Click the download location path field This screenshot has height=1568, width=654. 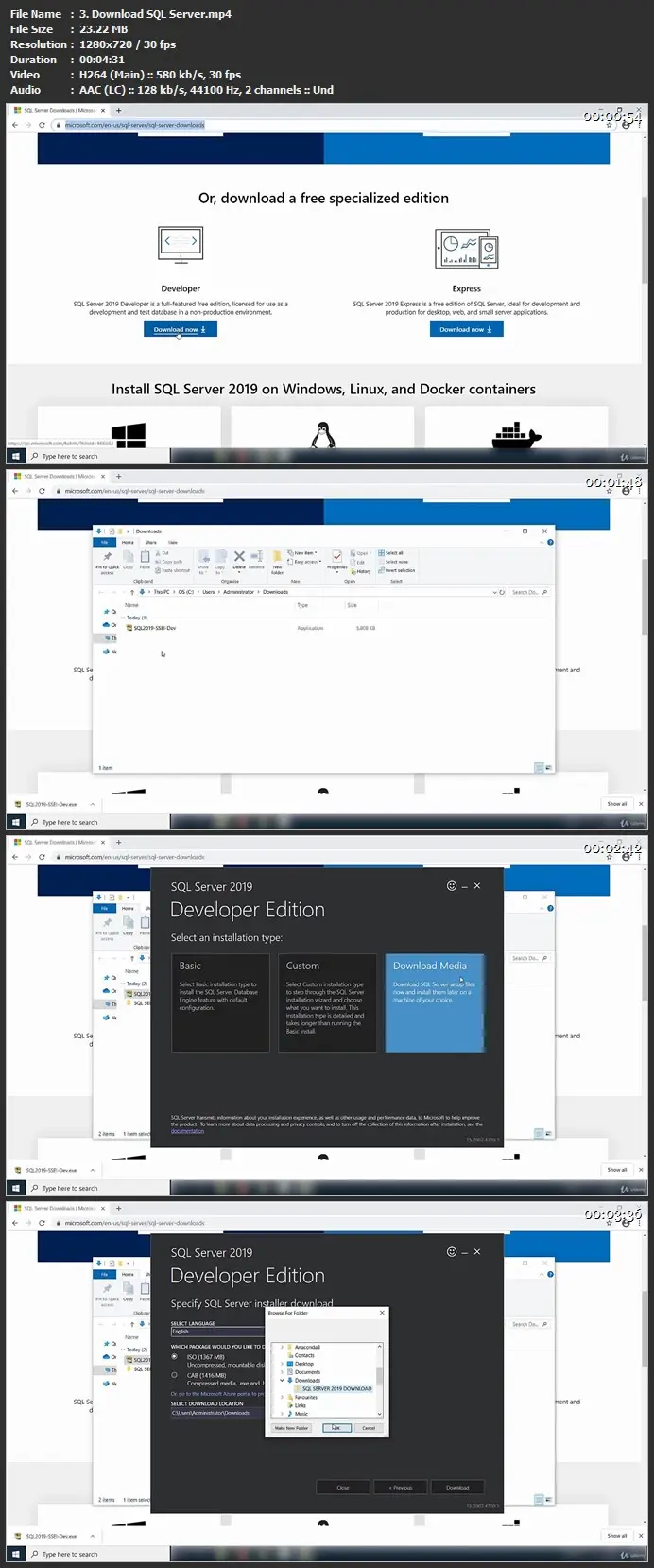coord(217,1413)
